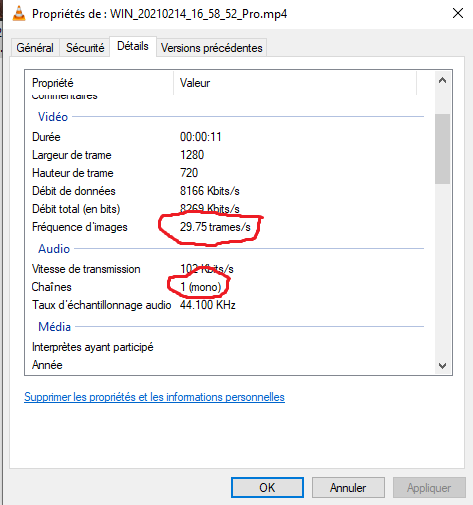Click the scroll up arrow
This screenshot has width=473, height=505.
tap(442, 80)
